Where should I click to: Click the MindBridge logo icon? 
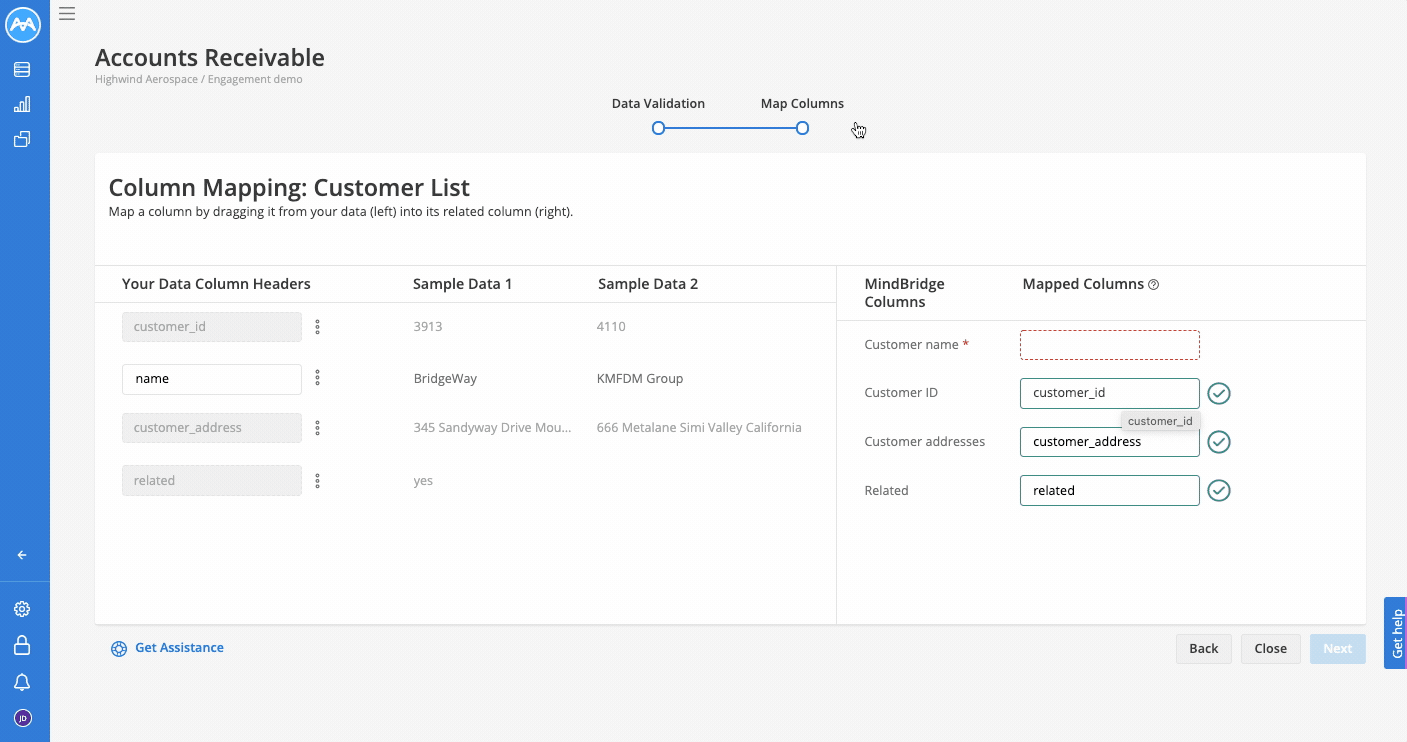tap(23, 26)
